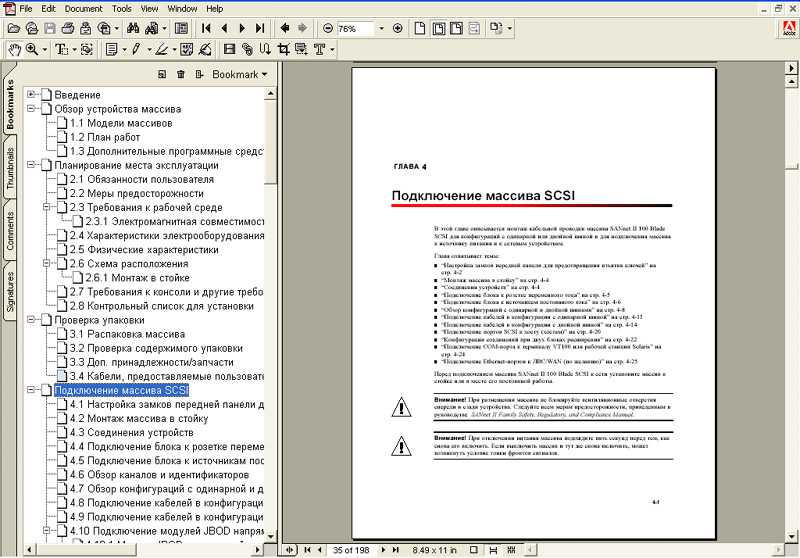Expand the Введение bookmark node
Image resolution: width=800 pixels, height=558 pixels.
31,95
